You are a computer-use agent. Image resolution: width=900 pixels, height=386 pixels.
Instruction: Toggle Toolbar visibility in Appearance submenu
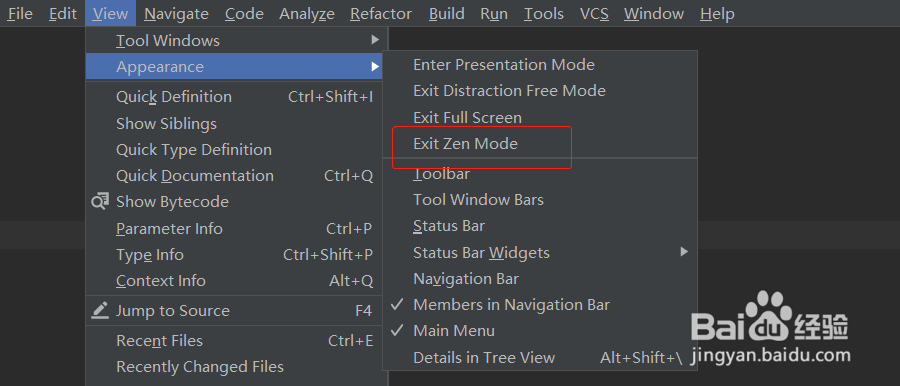[x=540, y=173]
